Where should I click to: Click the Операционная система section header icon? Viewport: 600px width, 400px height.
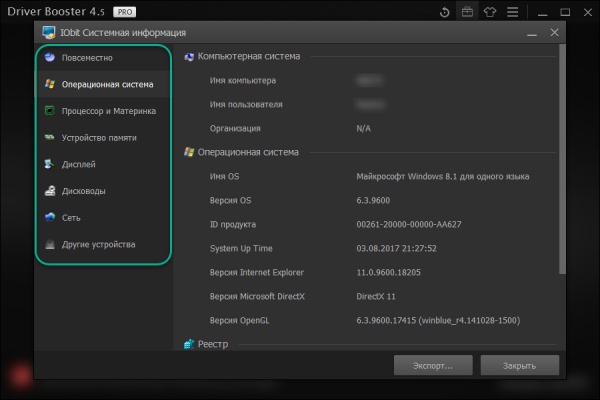coord(189,152)
